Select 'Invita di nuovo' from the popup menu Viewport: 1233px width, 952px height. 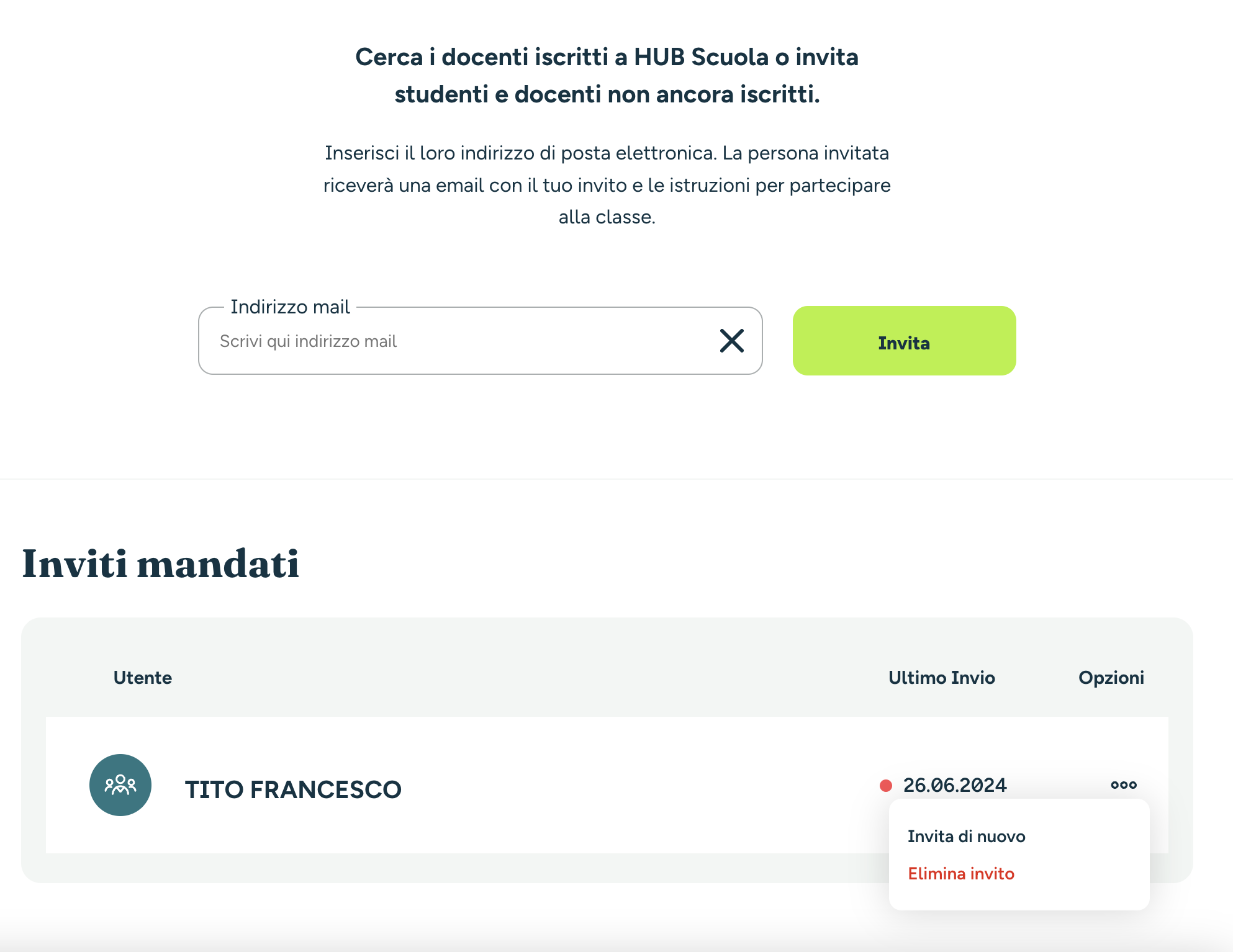(966, 837)
